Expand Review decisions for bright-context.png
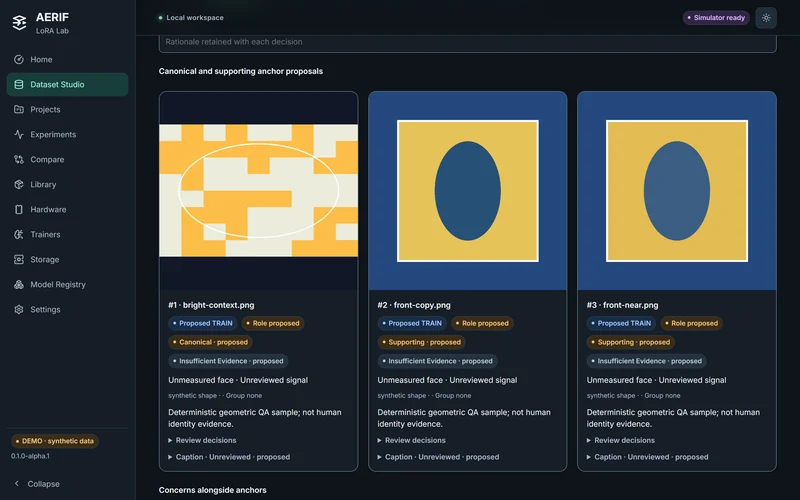Image resolution: width=800 pixels, height=500 pixels. coord(203,440)
